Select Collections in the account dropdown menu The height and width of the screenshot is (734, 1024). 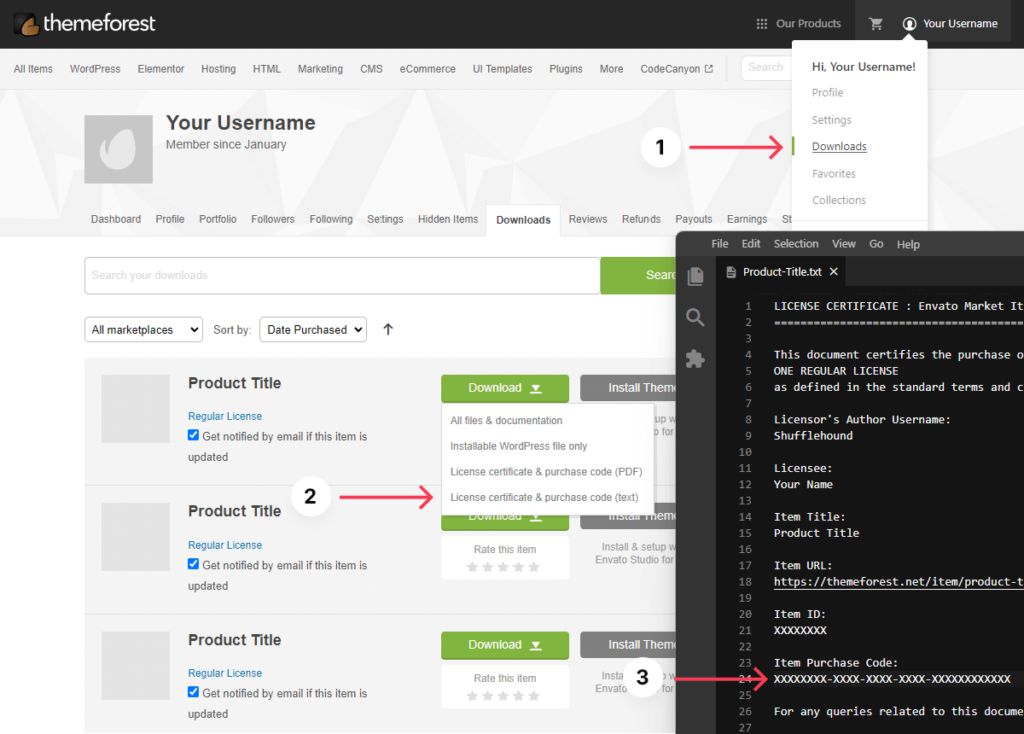click(839, 200)
